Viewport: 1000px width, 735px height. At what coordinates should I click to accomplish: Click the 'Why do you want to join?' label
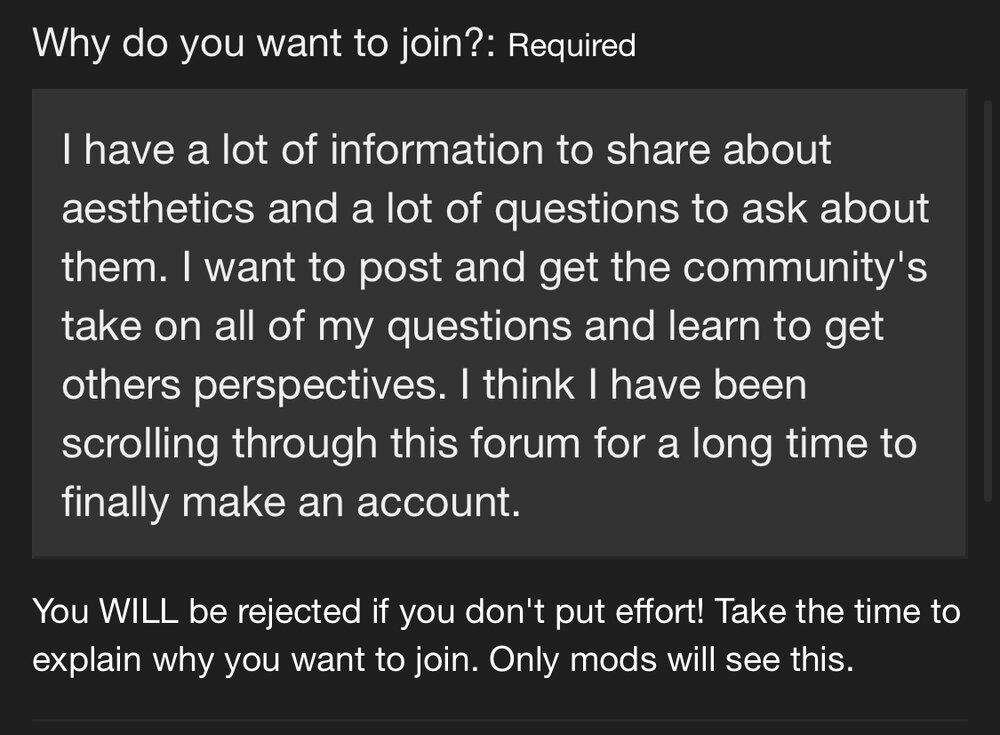(x=265, y=45)
